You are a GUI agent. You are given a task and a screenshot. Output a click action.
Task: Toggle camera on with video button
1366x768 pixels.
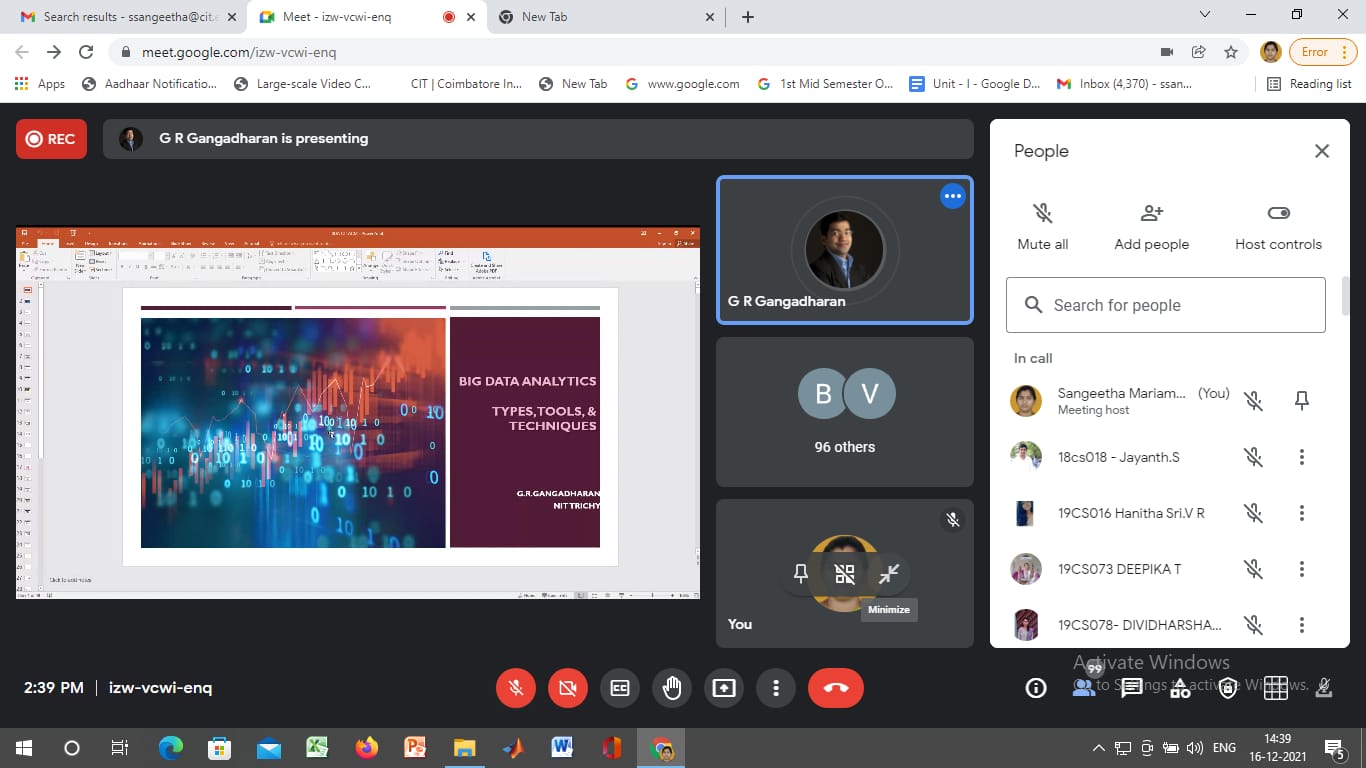pos(568,688)
